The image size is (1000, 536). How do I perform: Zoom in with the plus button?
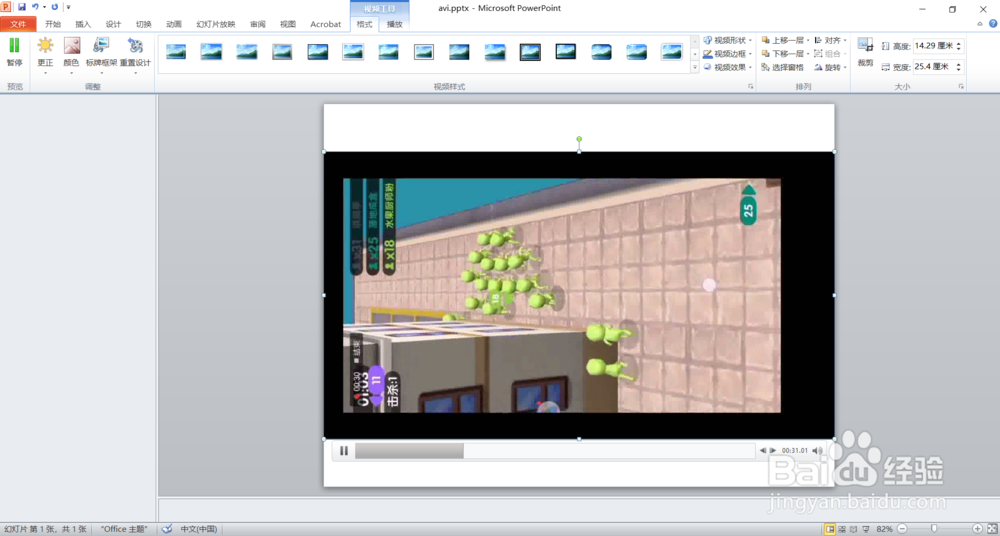coord(978,529)
